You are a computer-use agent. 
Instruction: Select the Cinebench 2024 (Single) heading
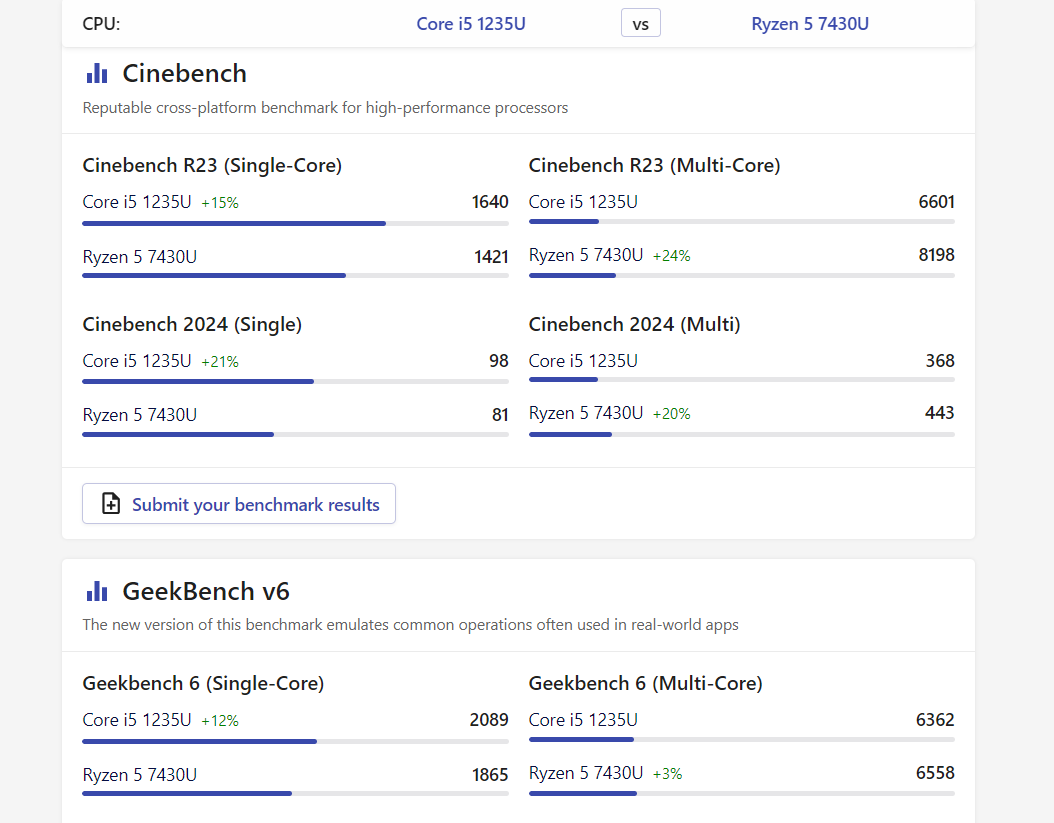(192, 324)
